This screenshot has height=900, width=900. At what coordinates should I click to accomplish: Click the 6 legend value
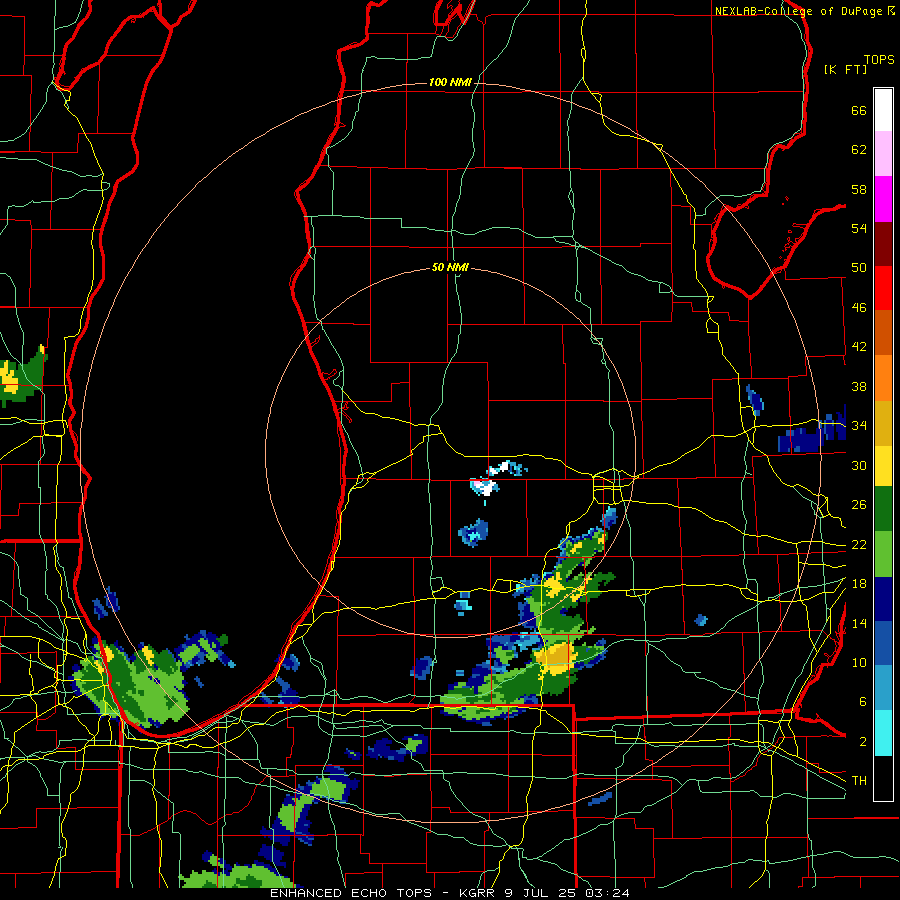862,701
